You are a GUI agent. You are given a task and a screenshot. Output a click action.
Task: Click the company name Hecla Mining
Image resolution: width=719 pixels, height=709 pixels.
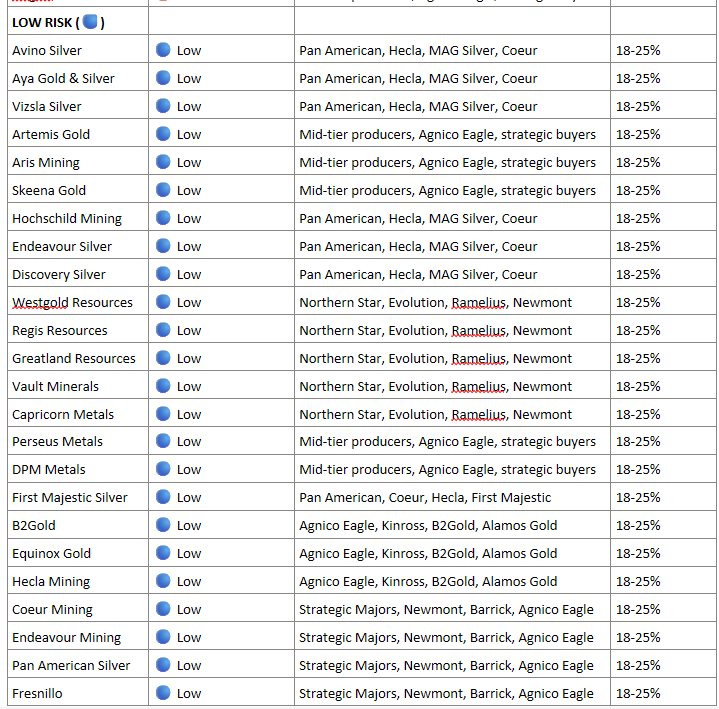(51, 581)
